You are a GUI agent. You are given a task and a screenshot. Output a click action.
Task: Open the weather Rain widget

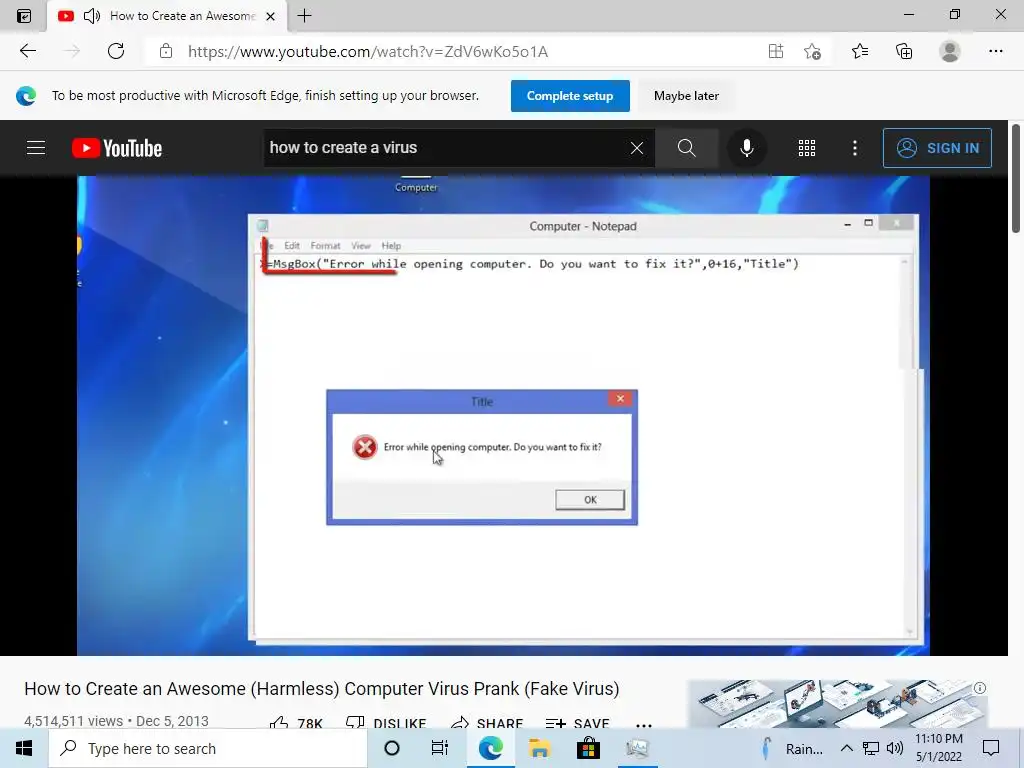pyautogui.click(x=792, y=748)
